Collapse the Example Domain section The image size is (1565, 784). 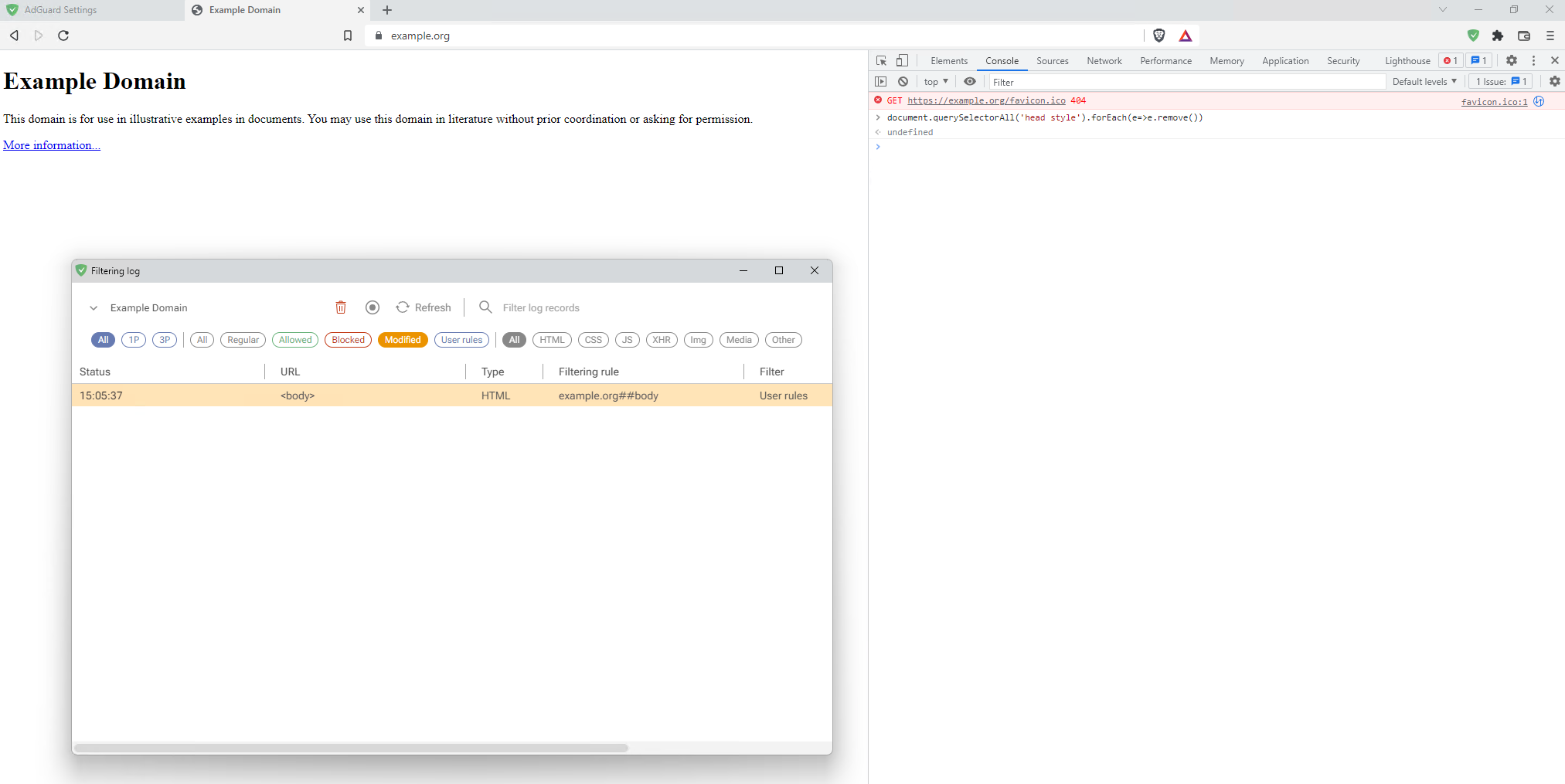pos(94,307)
